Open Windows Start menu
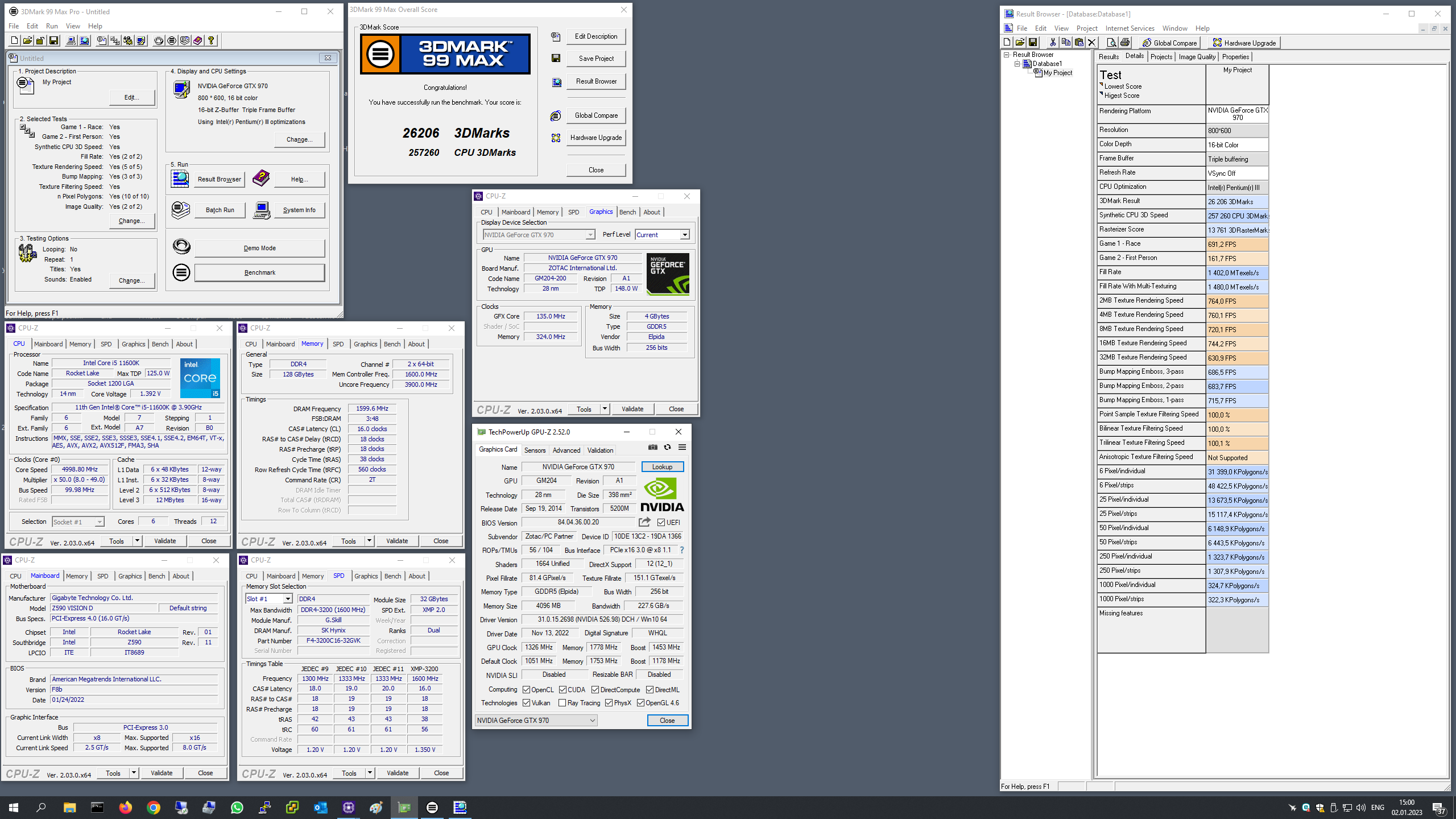 (x=14, y=808)
